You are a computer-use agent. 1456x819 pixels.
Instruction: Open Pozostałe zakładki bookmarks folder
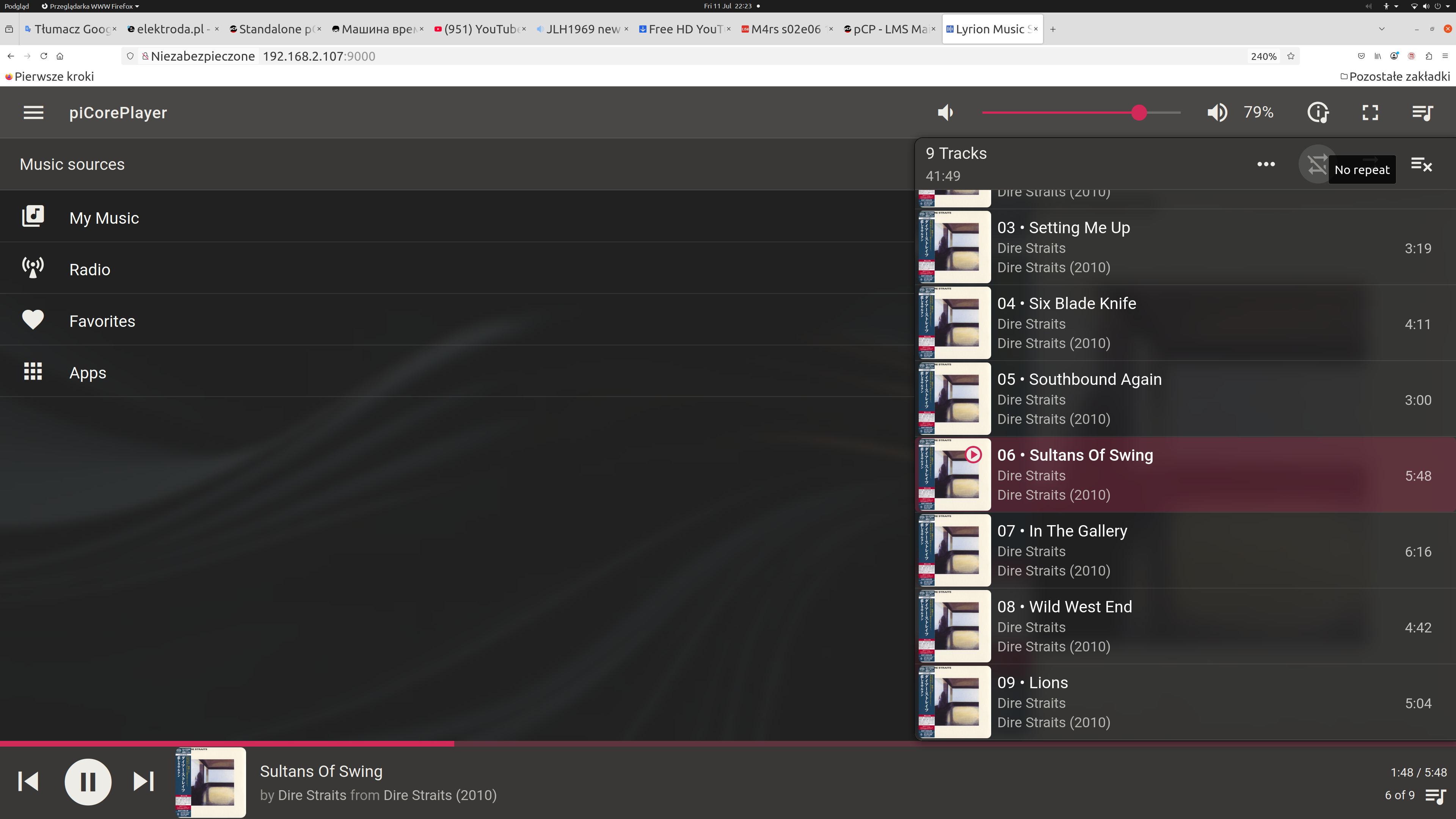pyautogui.click(x=1395, y=76)
